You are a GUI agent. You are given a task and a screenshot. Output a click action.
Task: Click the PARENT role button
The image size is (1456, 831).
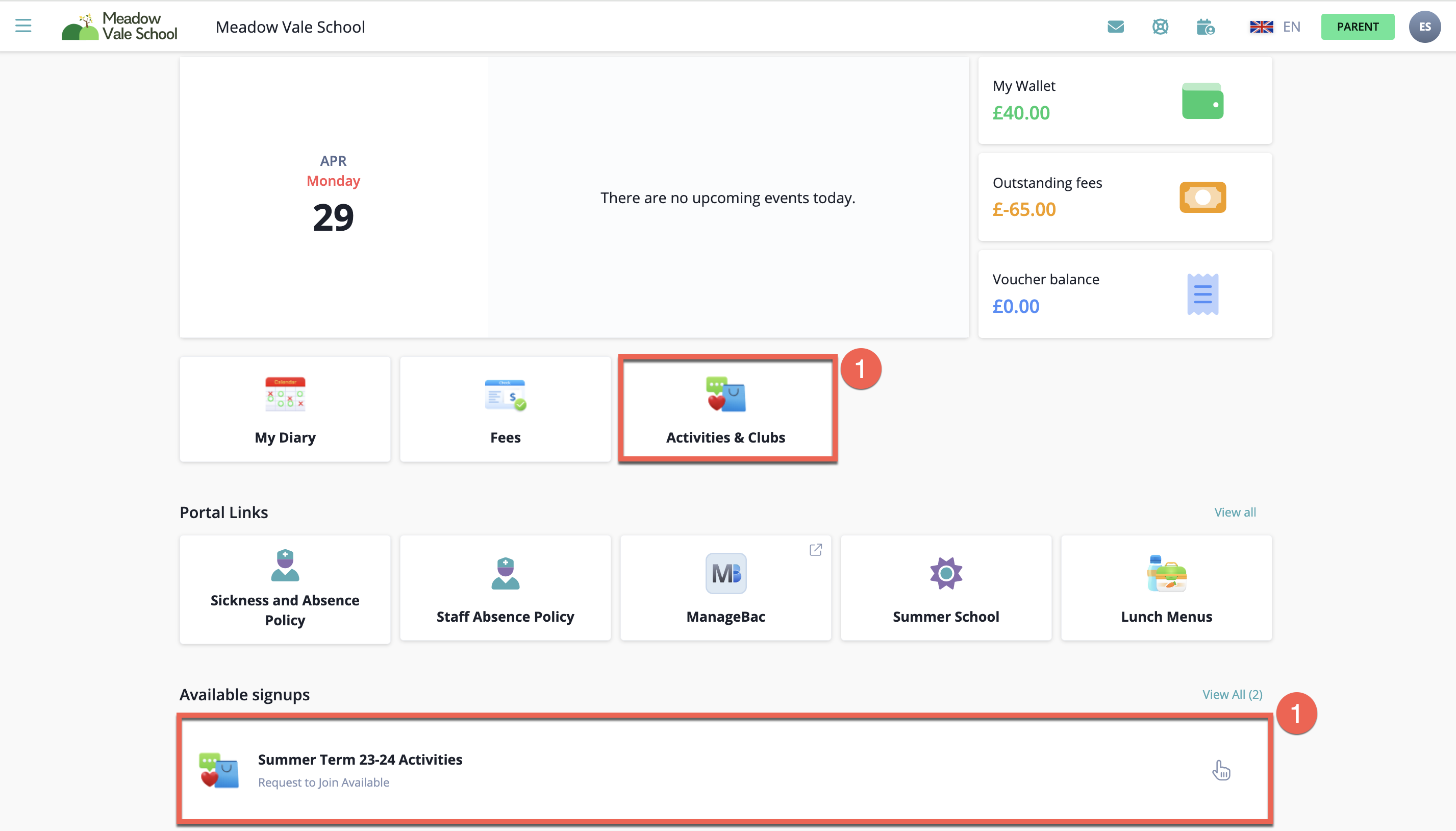point(1357,27)
